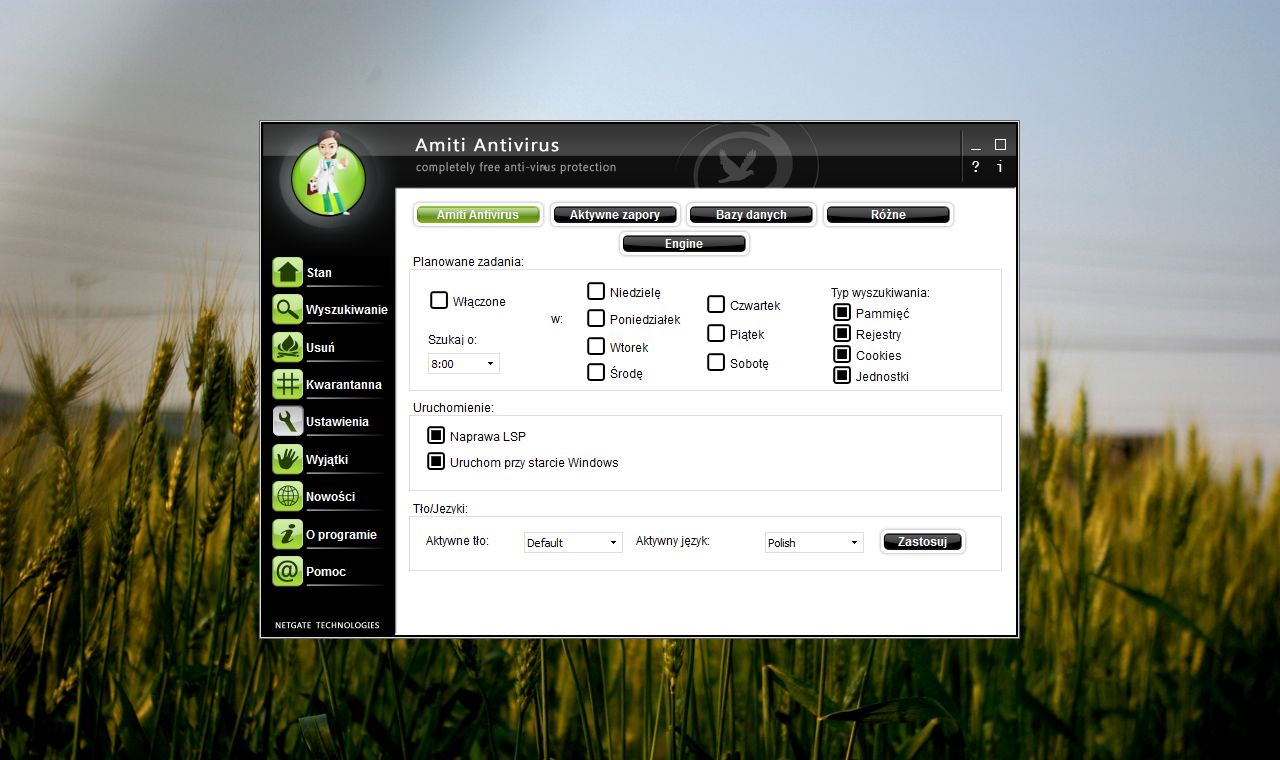Click the O programie sidebar label

coord(341,535)
